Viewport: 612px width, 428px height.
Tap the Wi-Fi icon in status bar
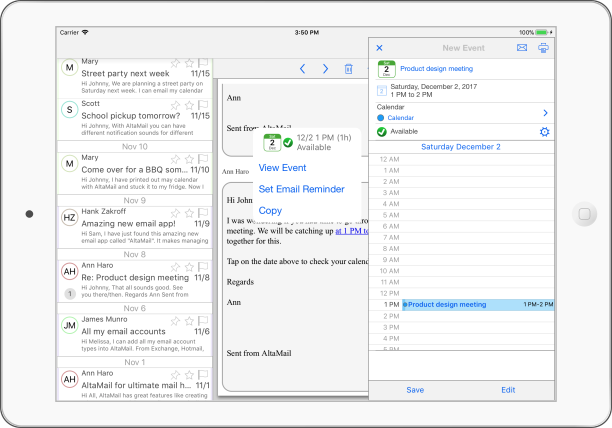pos(85,32)
